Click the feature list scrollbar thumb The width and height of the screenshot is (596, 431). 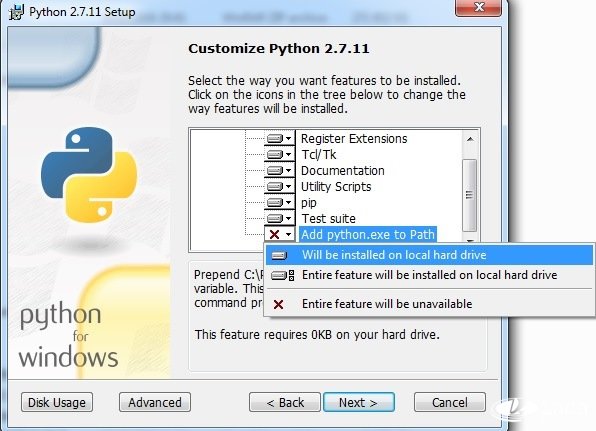(470, 195)
